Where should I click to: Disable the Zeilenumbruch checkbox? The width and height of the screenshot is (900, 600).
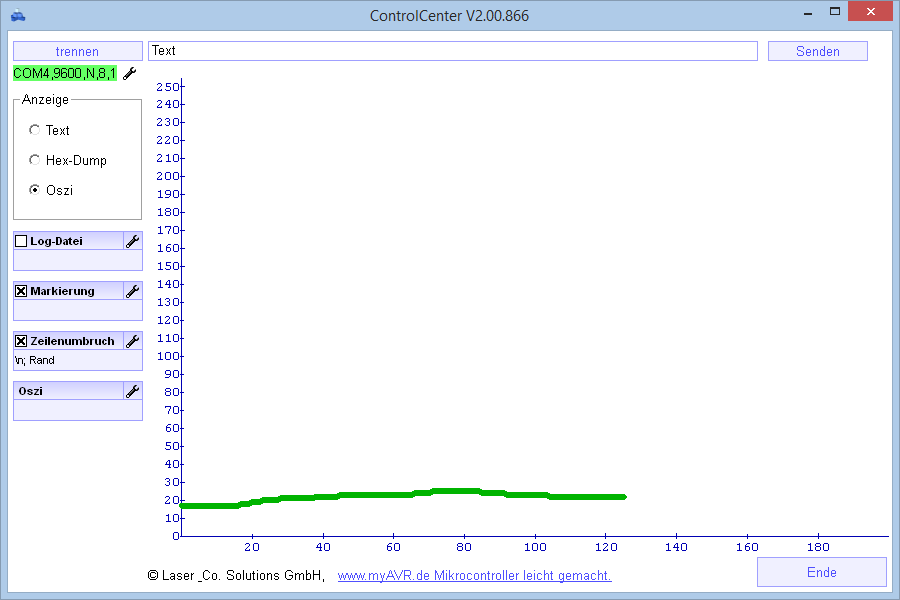click(21, 341)
